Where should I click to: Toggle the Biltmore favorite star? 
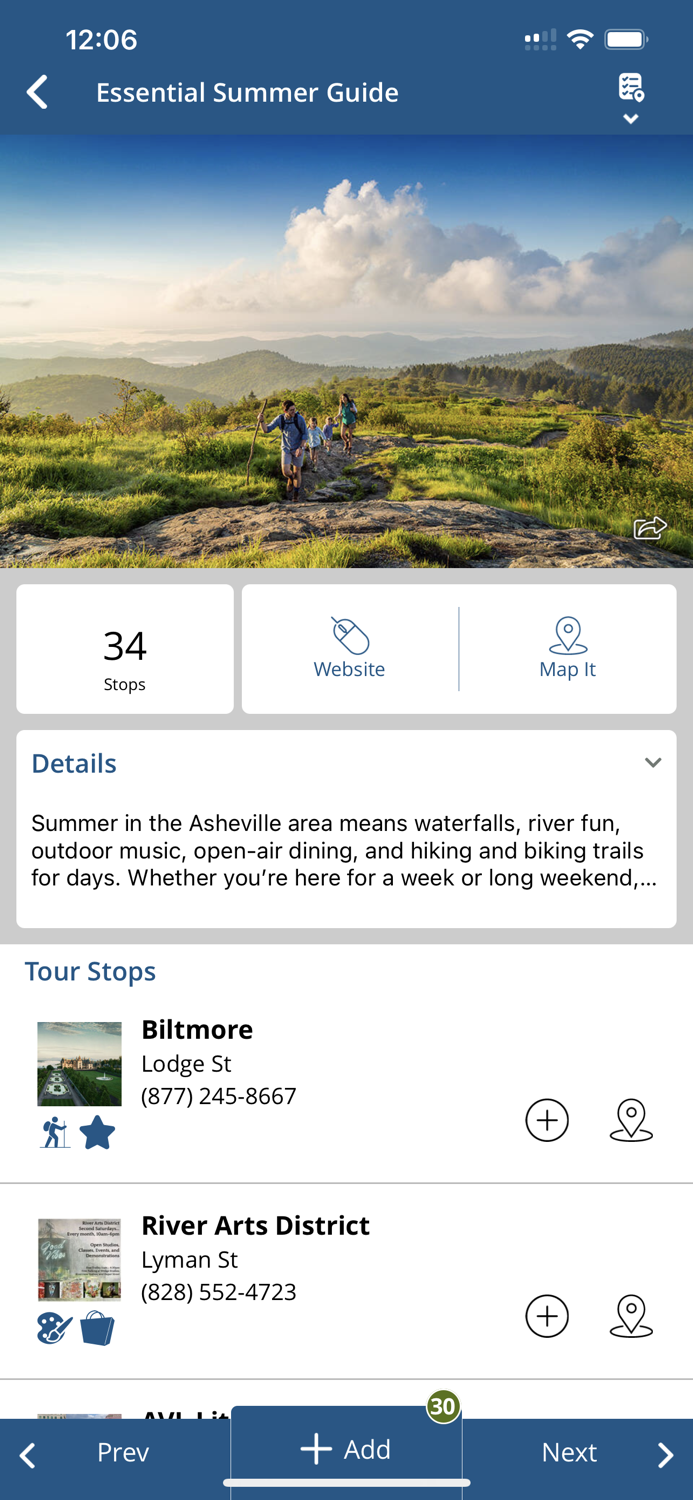click(x=97, y=1132)
